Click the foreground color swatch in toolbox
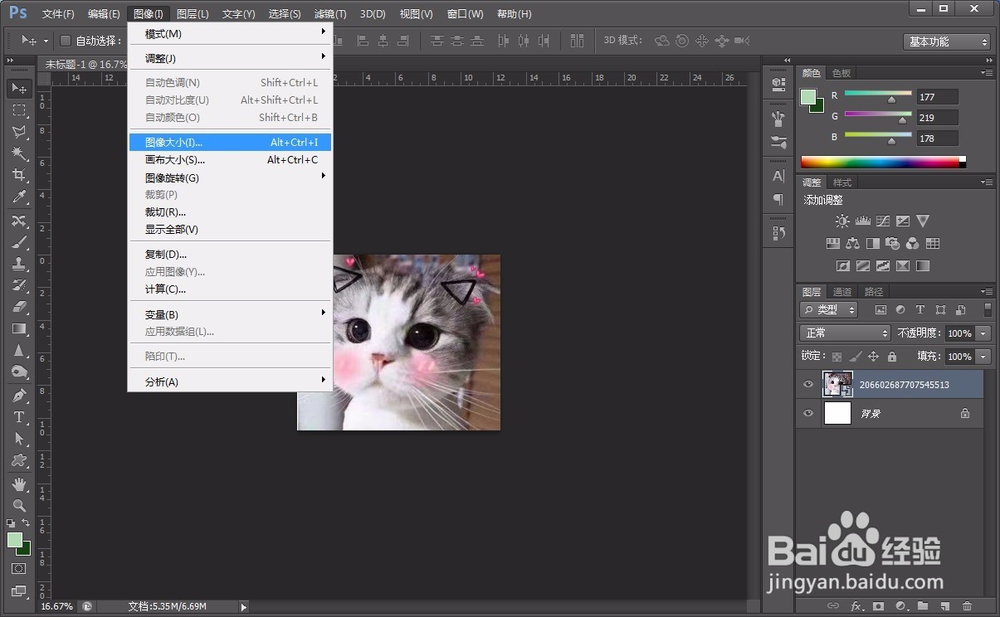 (x=14, y=540)
